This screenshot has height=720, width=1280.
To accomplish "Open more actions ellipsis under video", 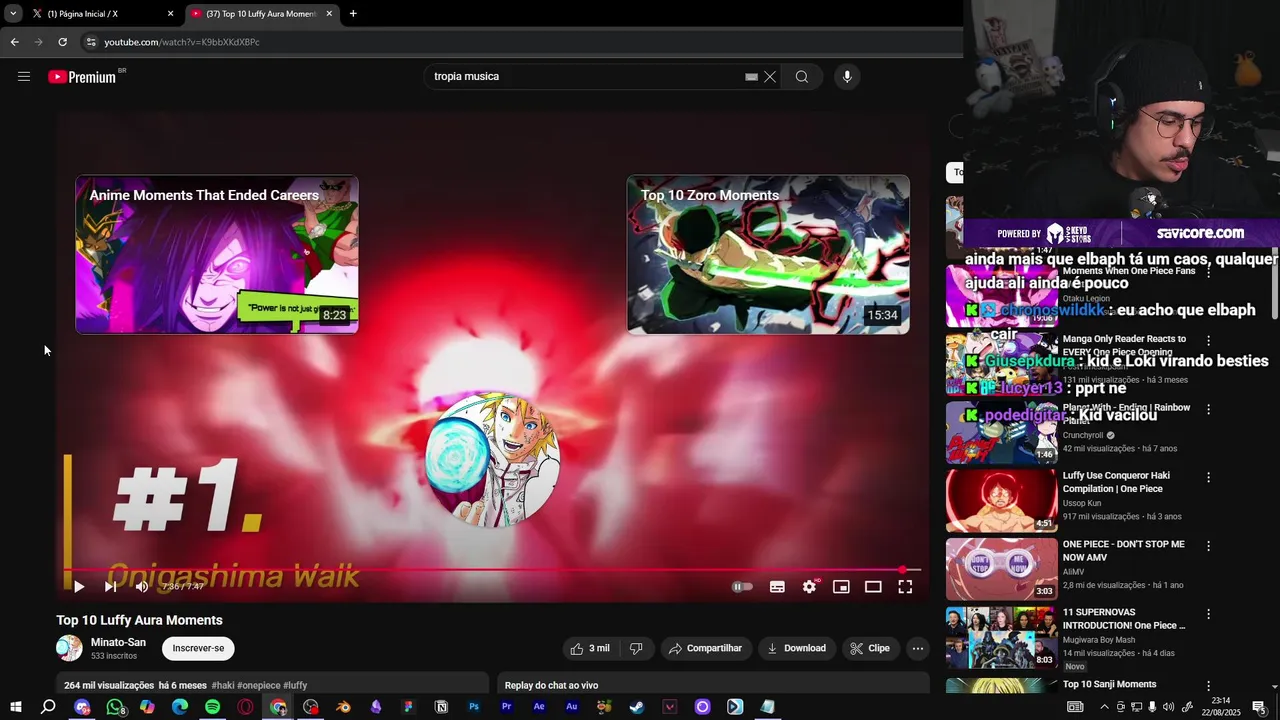I will coord(917,648).
